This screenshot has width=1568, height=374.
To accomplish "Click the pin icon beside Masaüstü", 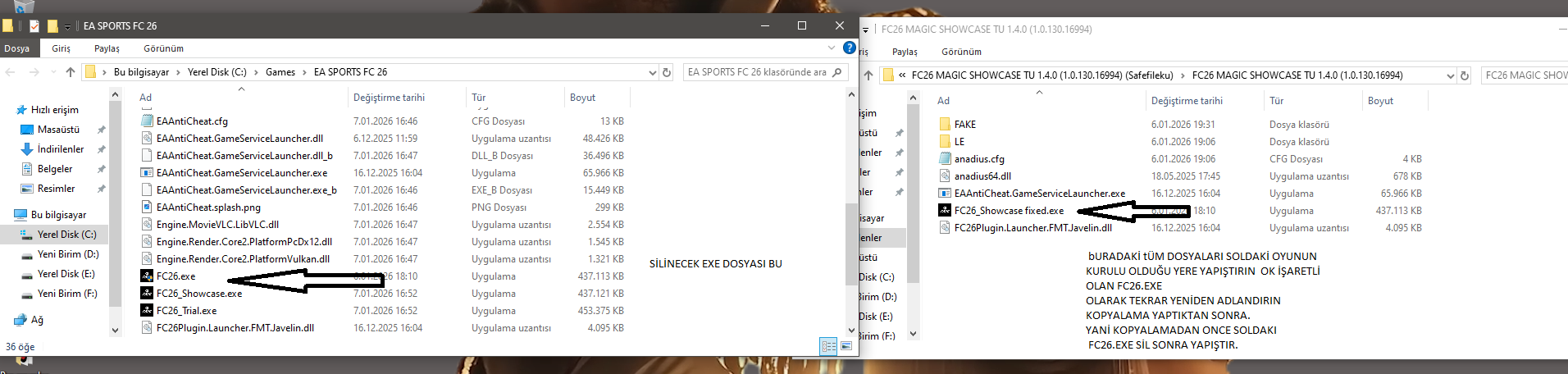I will (102, 130).
